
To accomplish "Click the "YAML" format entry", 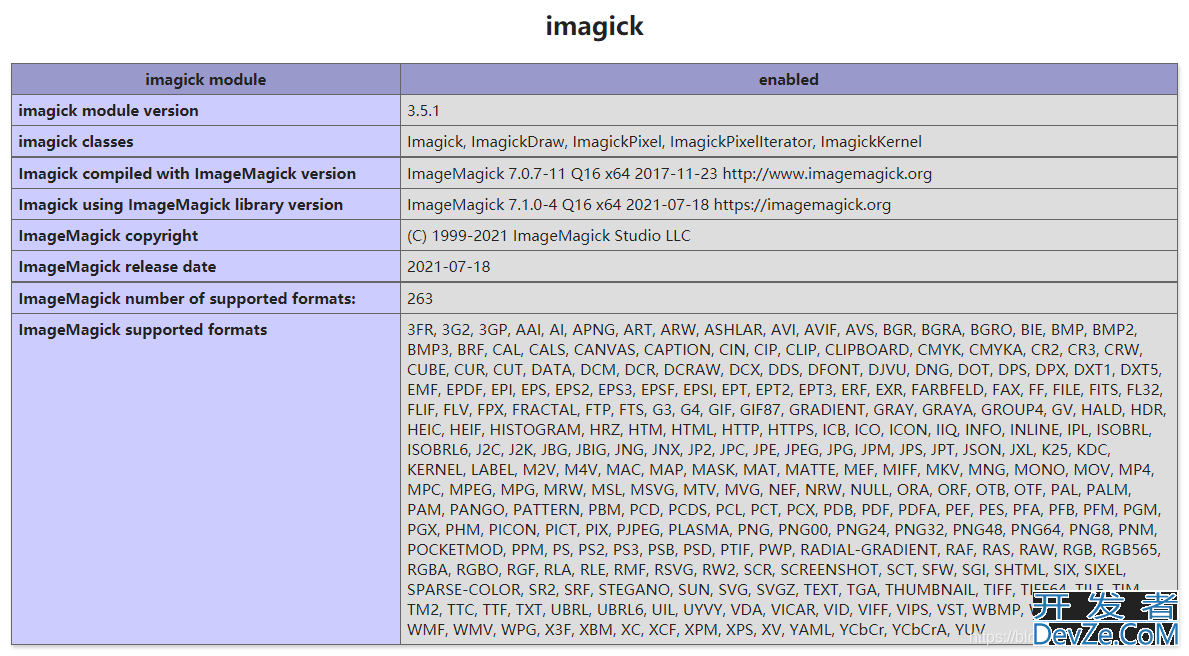I will (x=811, y=629).
